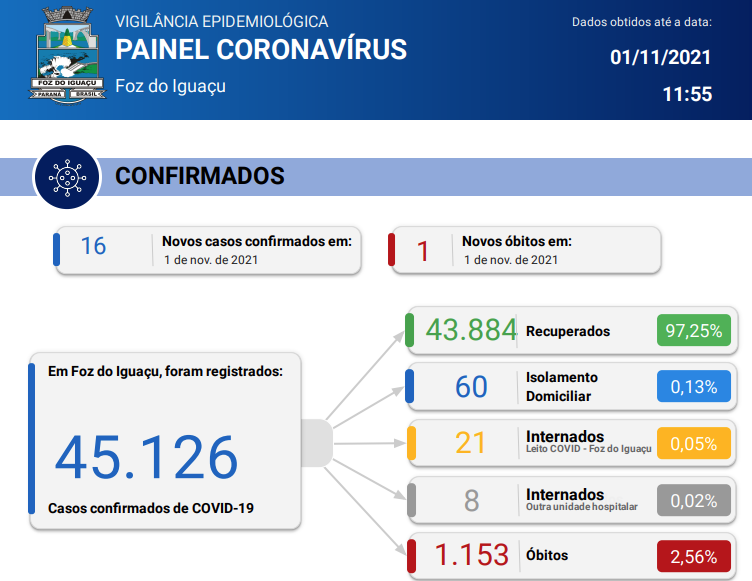
Task: Click the new confirmed cases number 16
Action: [x=93, y=246]
